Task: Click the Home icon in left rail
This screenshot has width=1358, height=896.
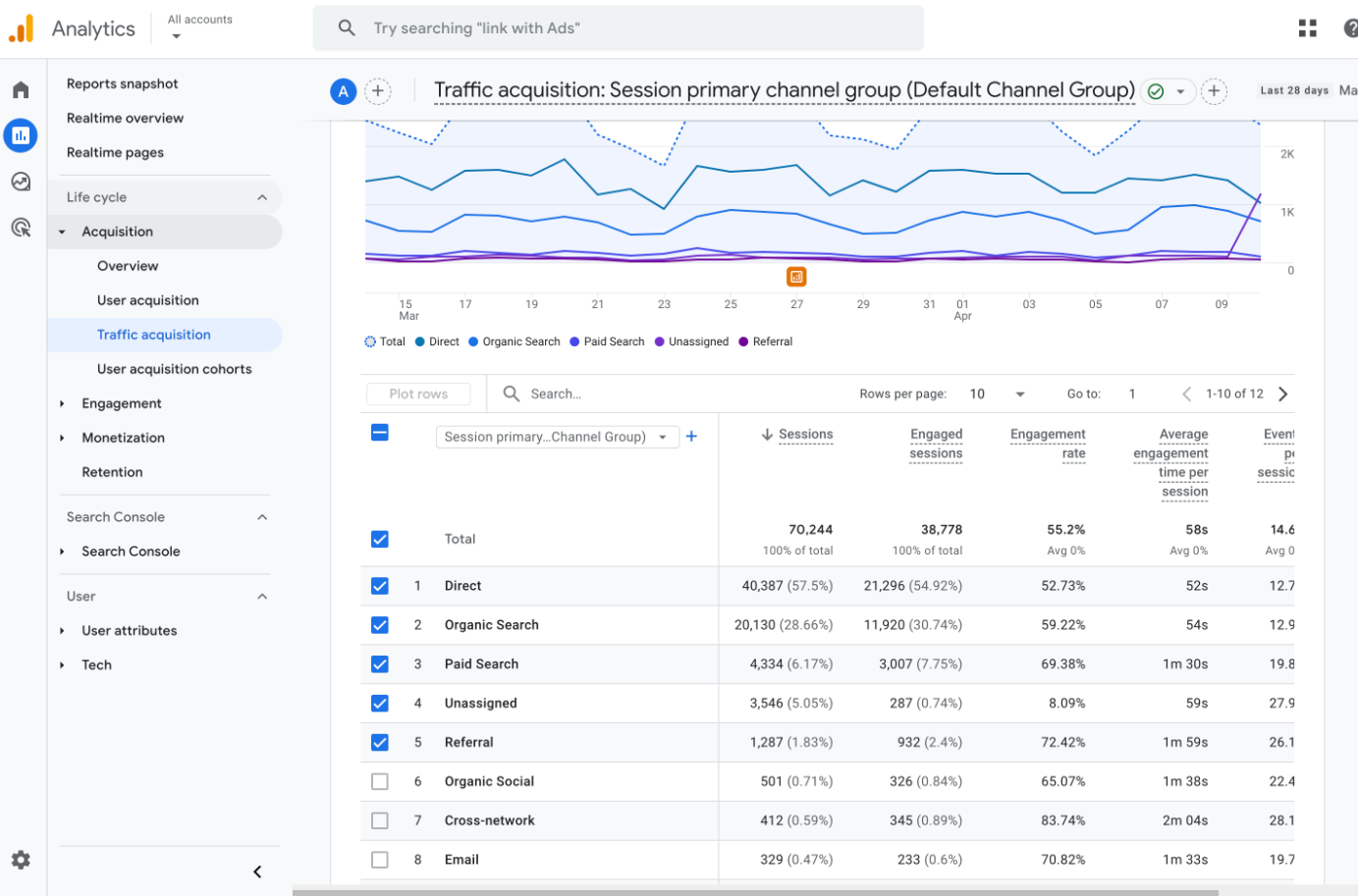Action: 21,90
